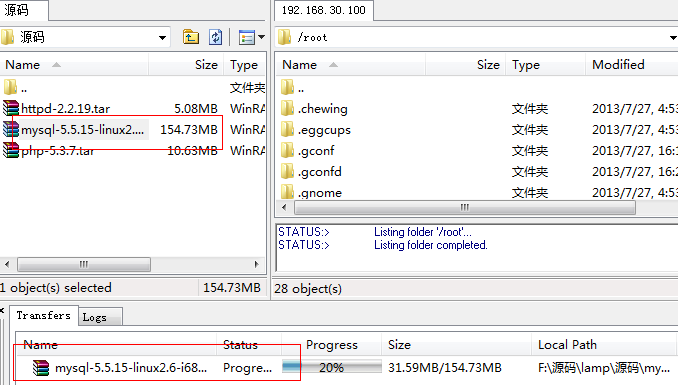Screen dimensions: 678x385
Task: Select the .eggcups folder icon
Action: click(287, 129)
